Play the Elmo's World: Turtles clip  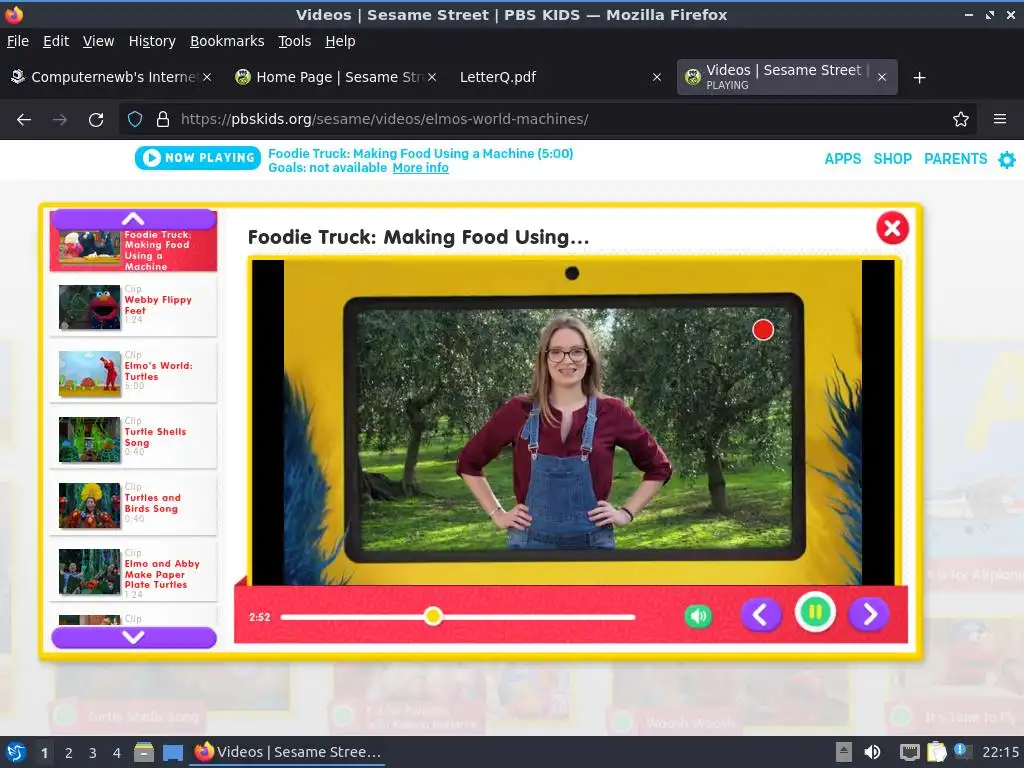tap(133, 373)
